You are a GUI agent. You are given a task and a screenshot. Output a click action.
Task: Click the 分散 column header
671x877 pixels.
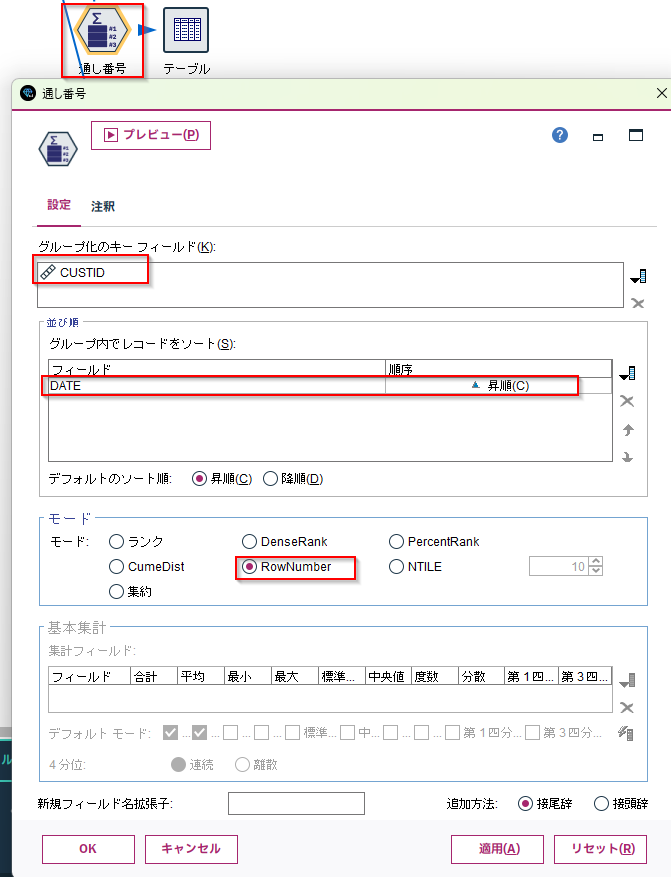[481, 676]
